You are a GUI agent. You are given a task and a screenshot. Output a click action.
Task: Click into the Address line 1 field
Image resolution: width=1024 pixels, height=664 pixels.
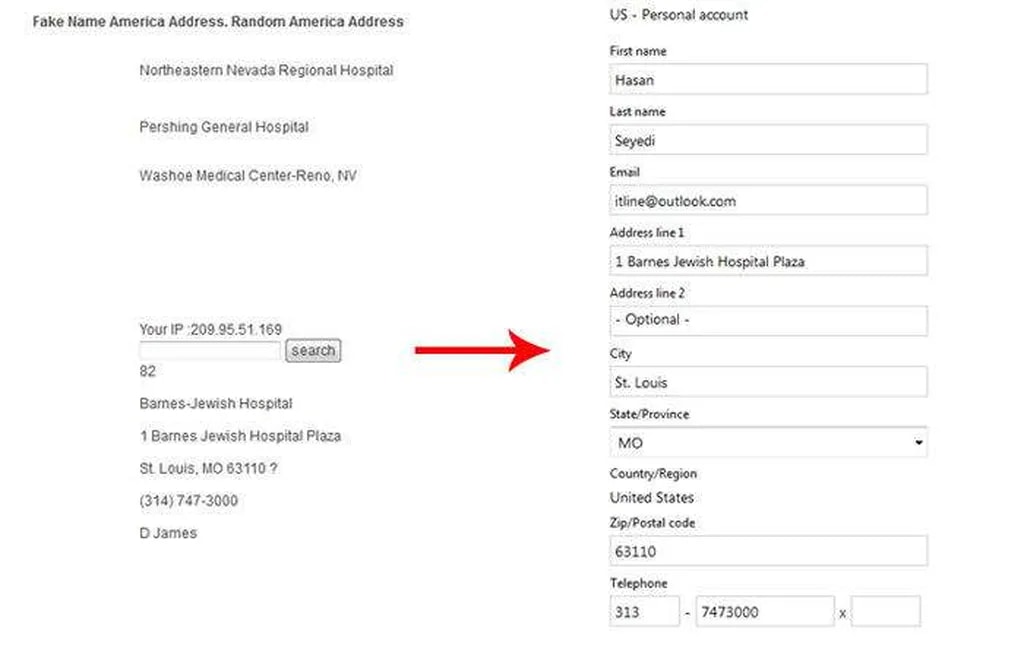pyautogui.click(x=767, y=261)
